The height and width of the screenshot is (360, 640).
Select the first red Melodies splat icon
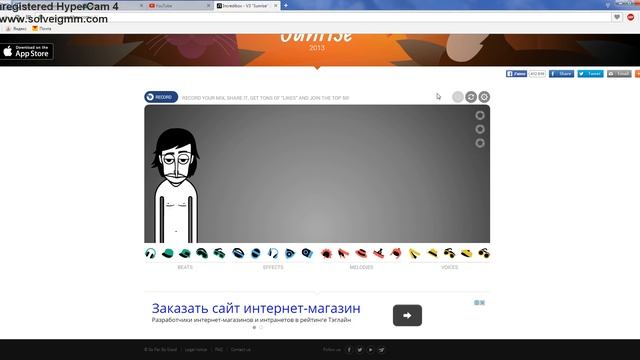[x=326, y=253]
